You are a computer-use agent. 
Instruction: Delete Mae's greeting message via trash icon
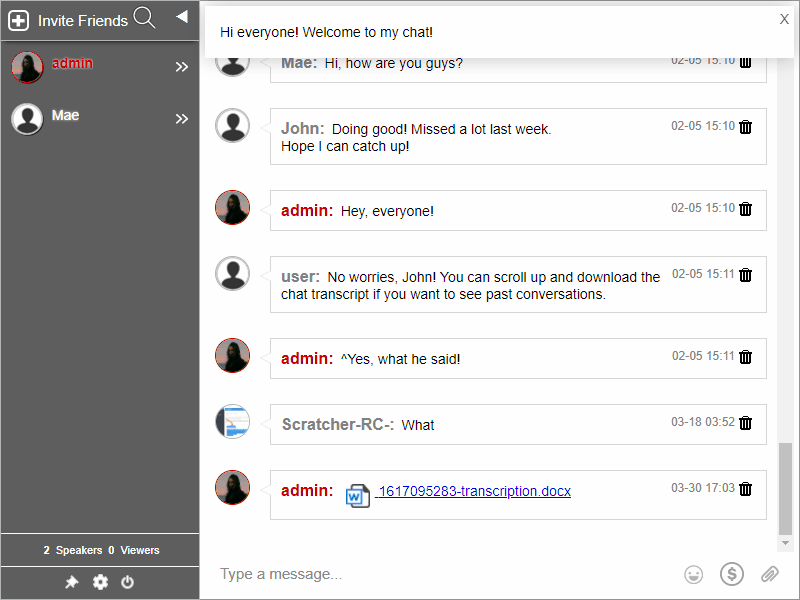(x=745, y=61)
